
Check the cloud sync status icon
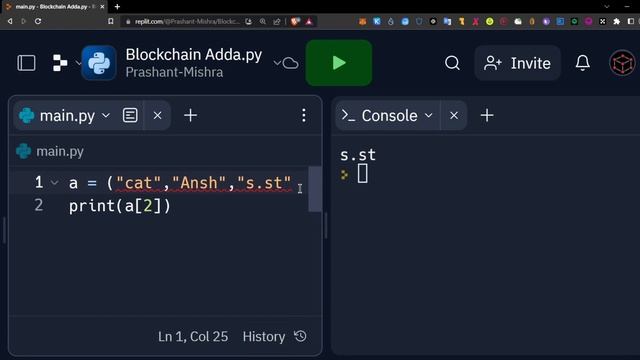point(290,63)
